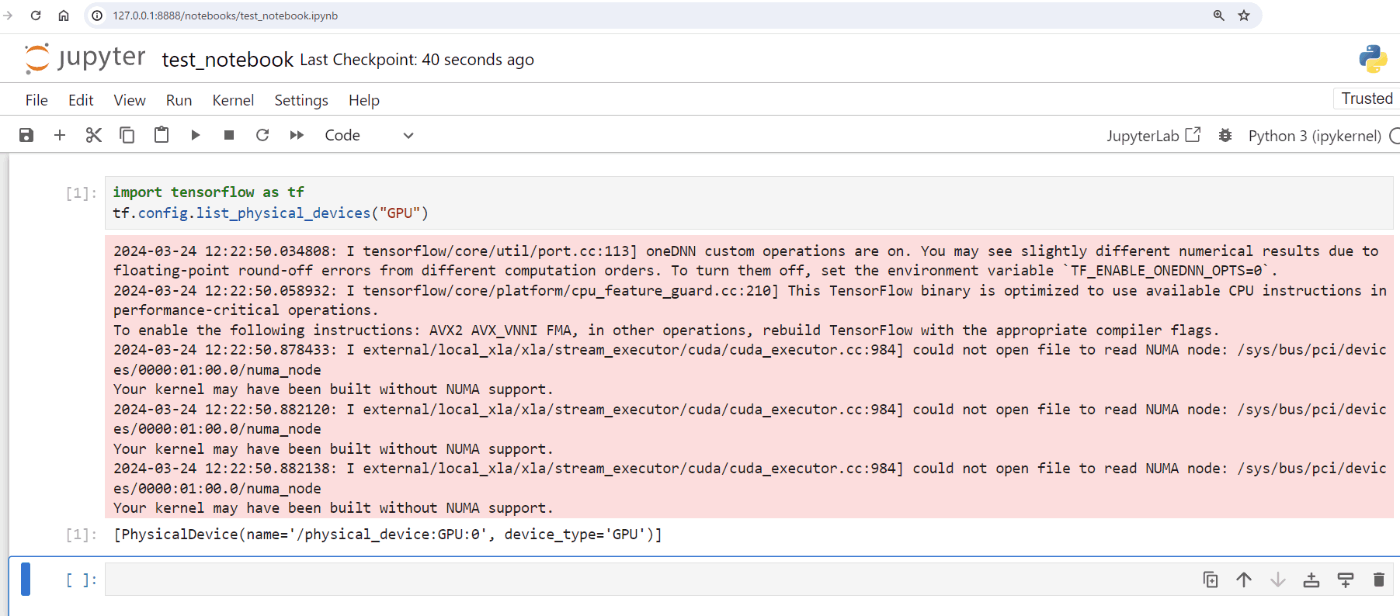Duplicate the active cell via cell toolbar
The height and width of the screenshot is (616, 1400).
pyautogui.click(x=1210, y=579)
